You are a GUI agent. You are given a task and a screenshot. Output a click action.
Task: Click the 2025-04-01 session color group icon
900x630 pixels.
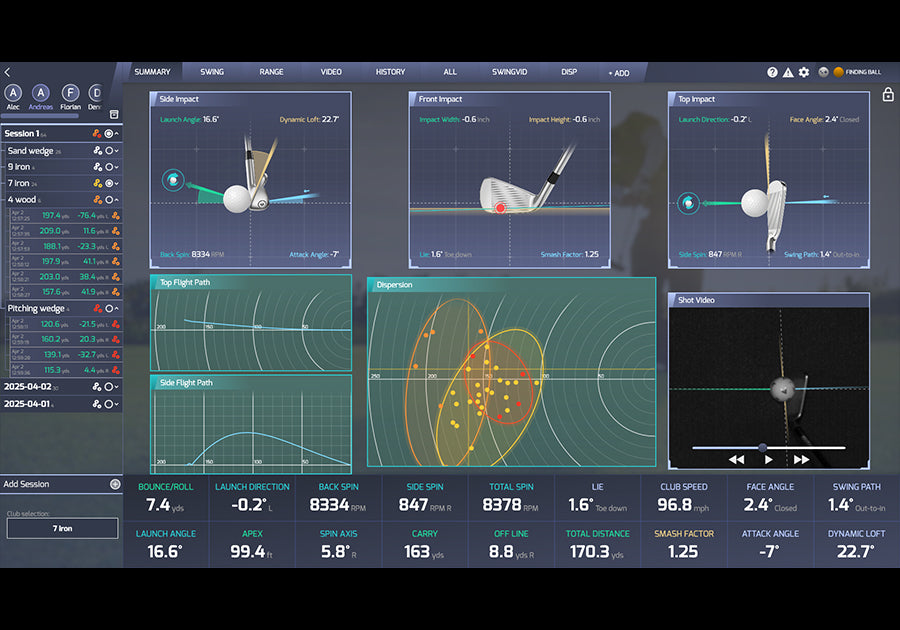[97, 404]
